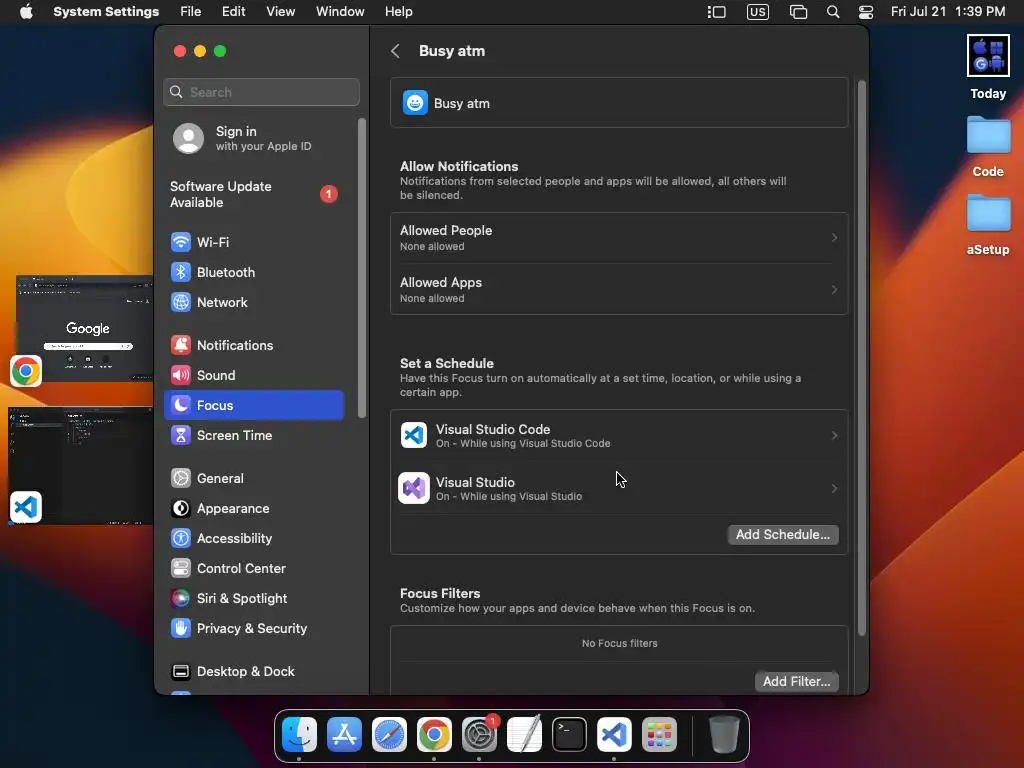Viewport: 1024px width, 768px height.
Task: Open the Code folder on desktop
Action: pos(987,146)
